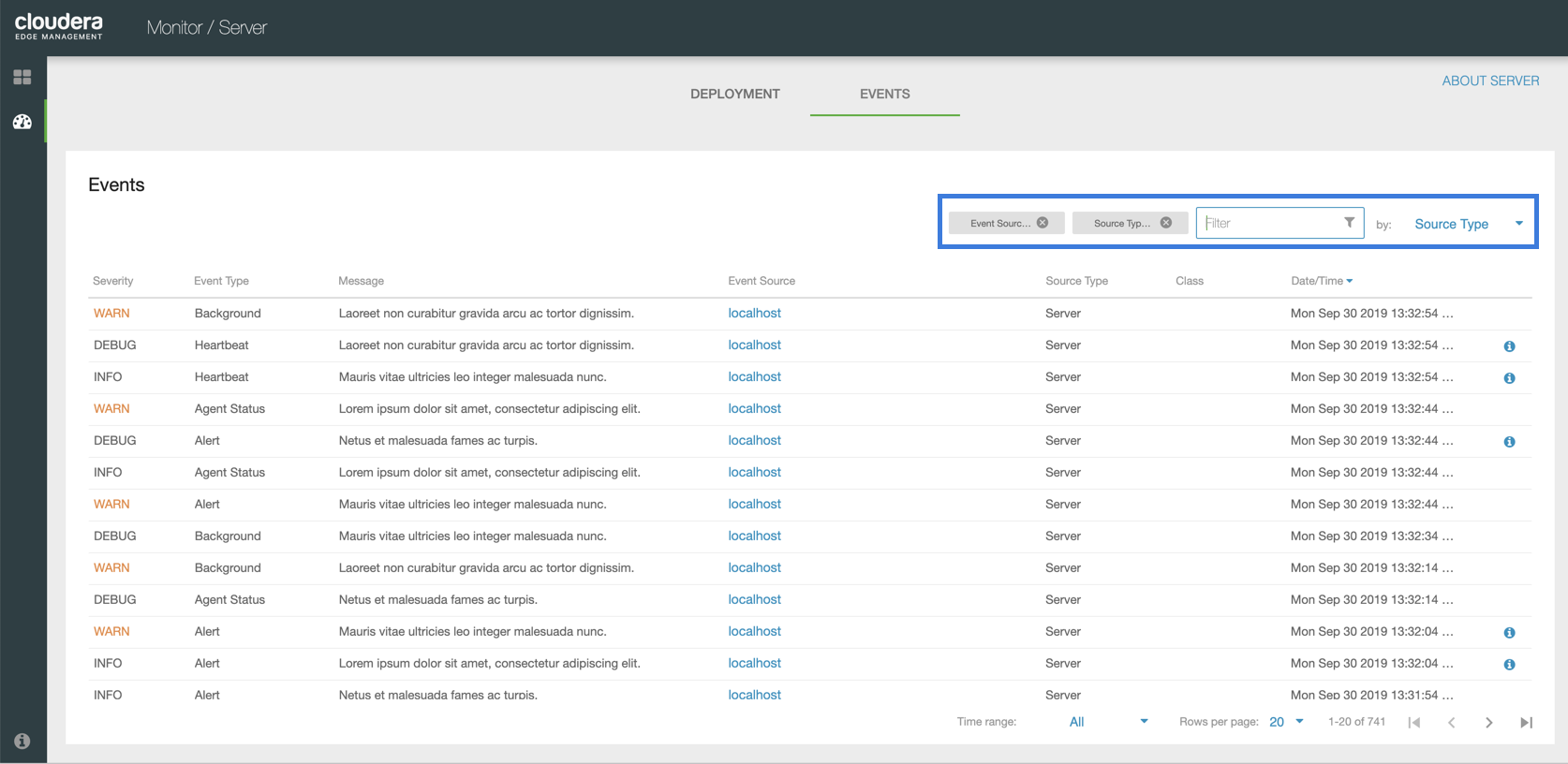Go to next page of events

1488,722
